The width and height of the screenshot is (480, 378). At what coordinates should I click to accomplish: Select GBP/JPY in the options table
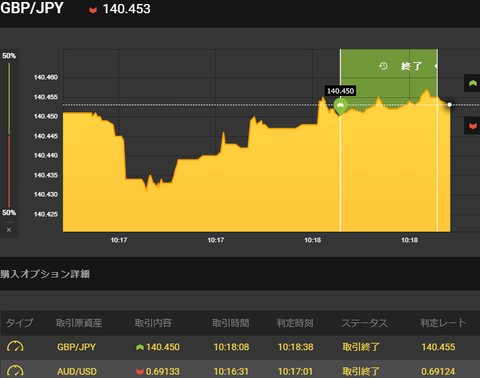click(x=76, y=347)
